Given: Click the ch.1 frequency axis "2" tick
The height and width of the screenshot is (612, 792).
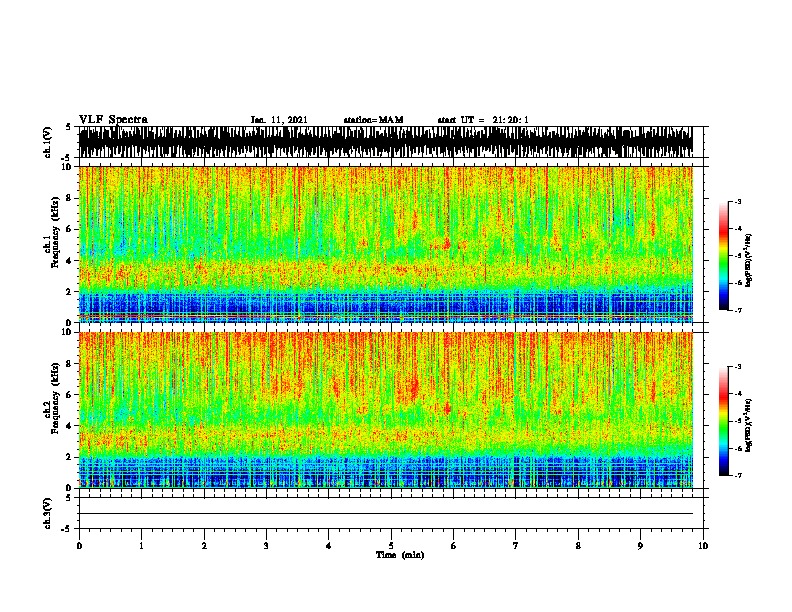Looking at the screenshot, I should 70,292.
